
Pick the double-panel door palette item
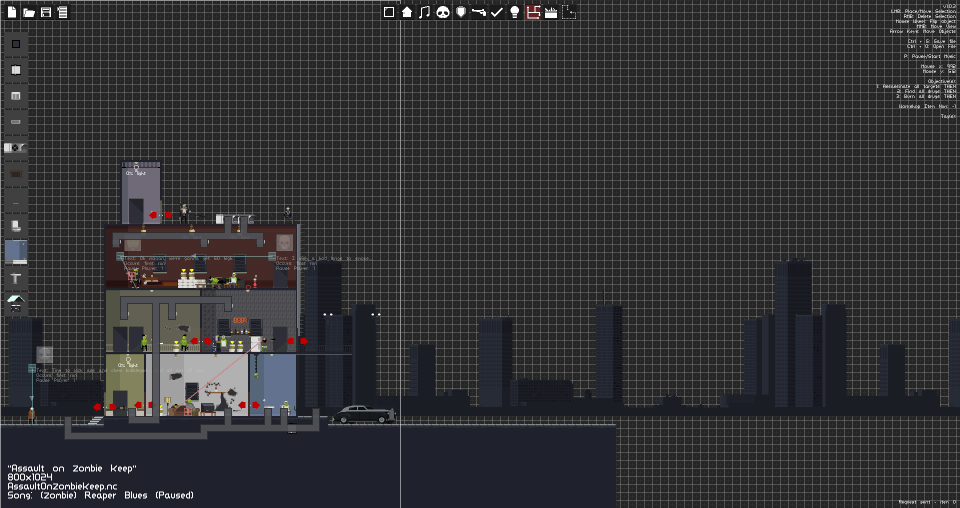(16, 70)
